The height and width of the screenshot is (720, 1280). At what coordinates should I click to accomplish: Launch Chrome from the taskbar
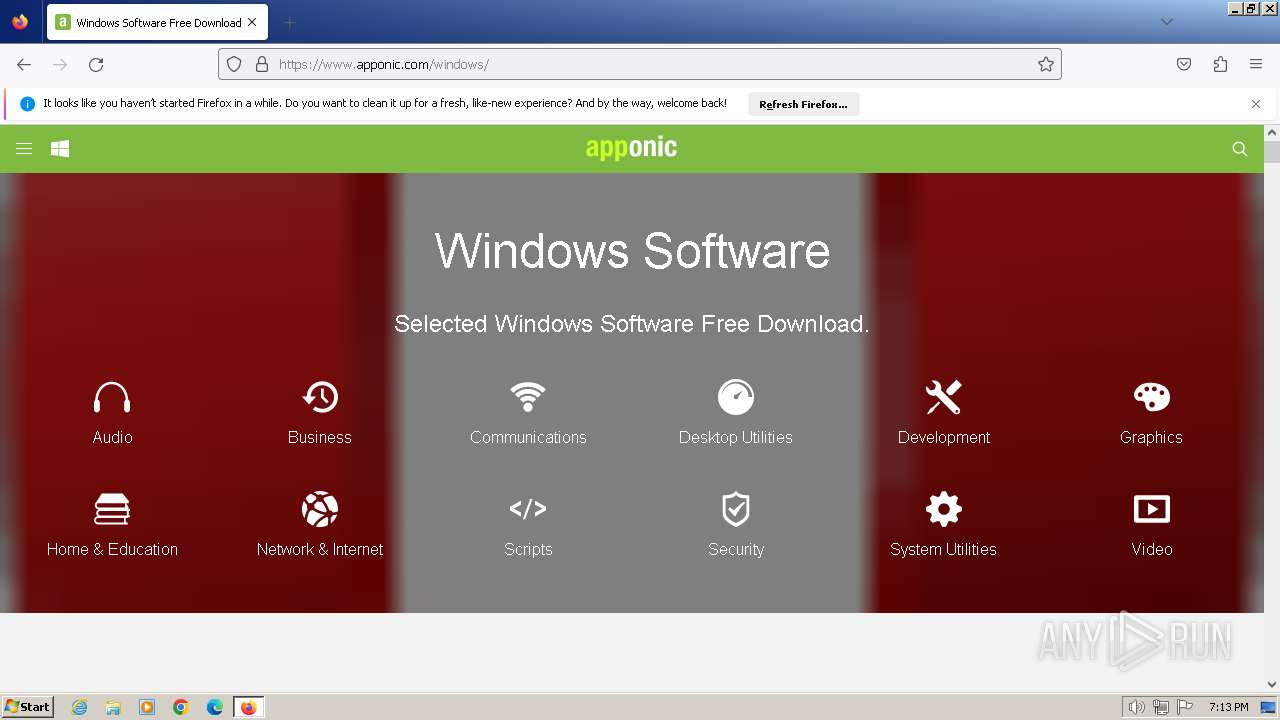[x=181, y=707]
